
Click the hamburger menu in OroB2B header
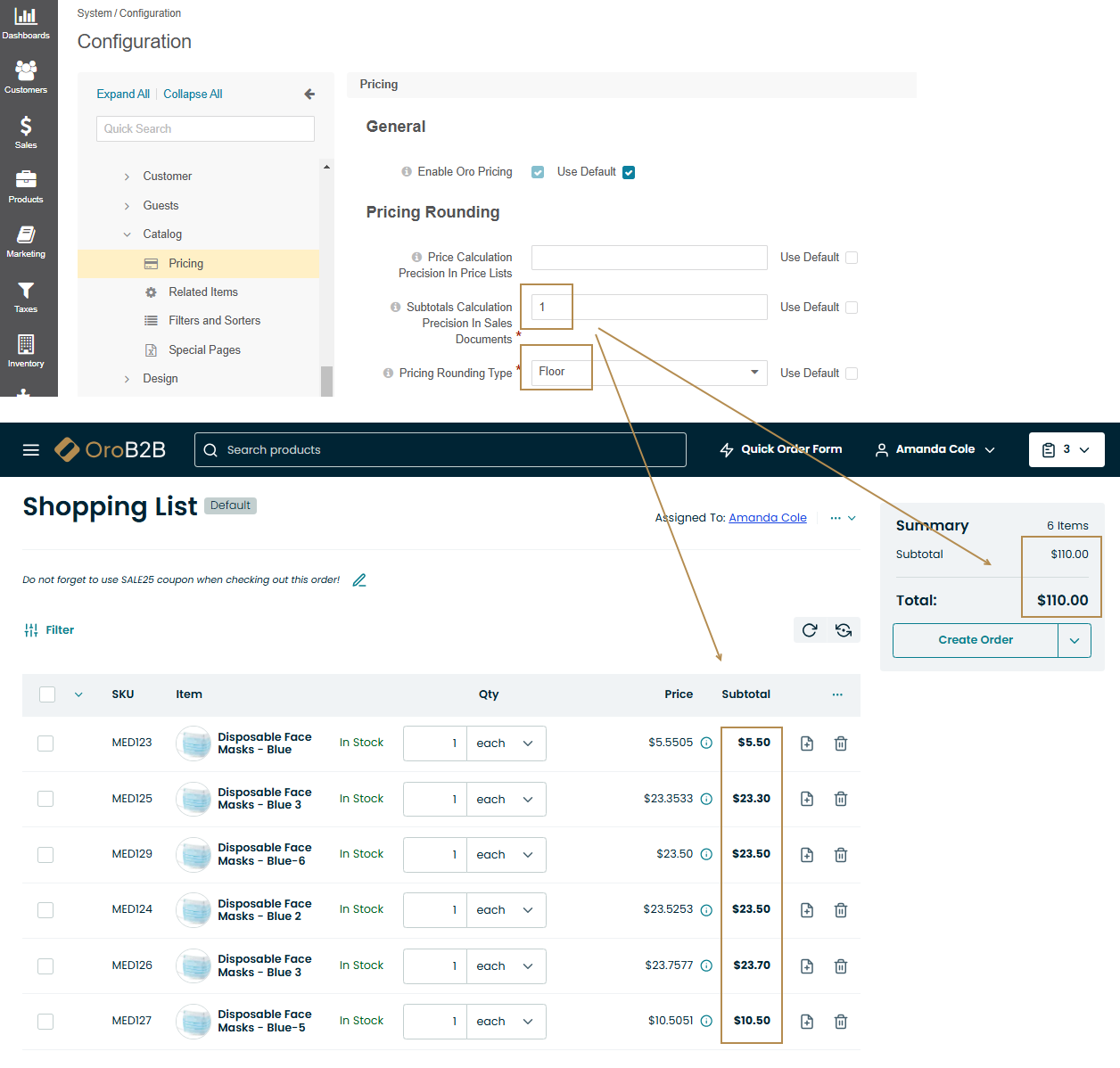click(31, 450)
